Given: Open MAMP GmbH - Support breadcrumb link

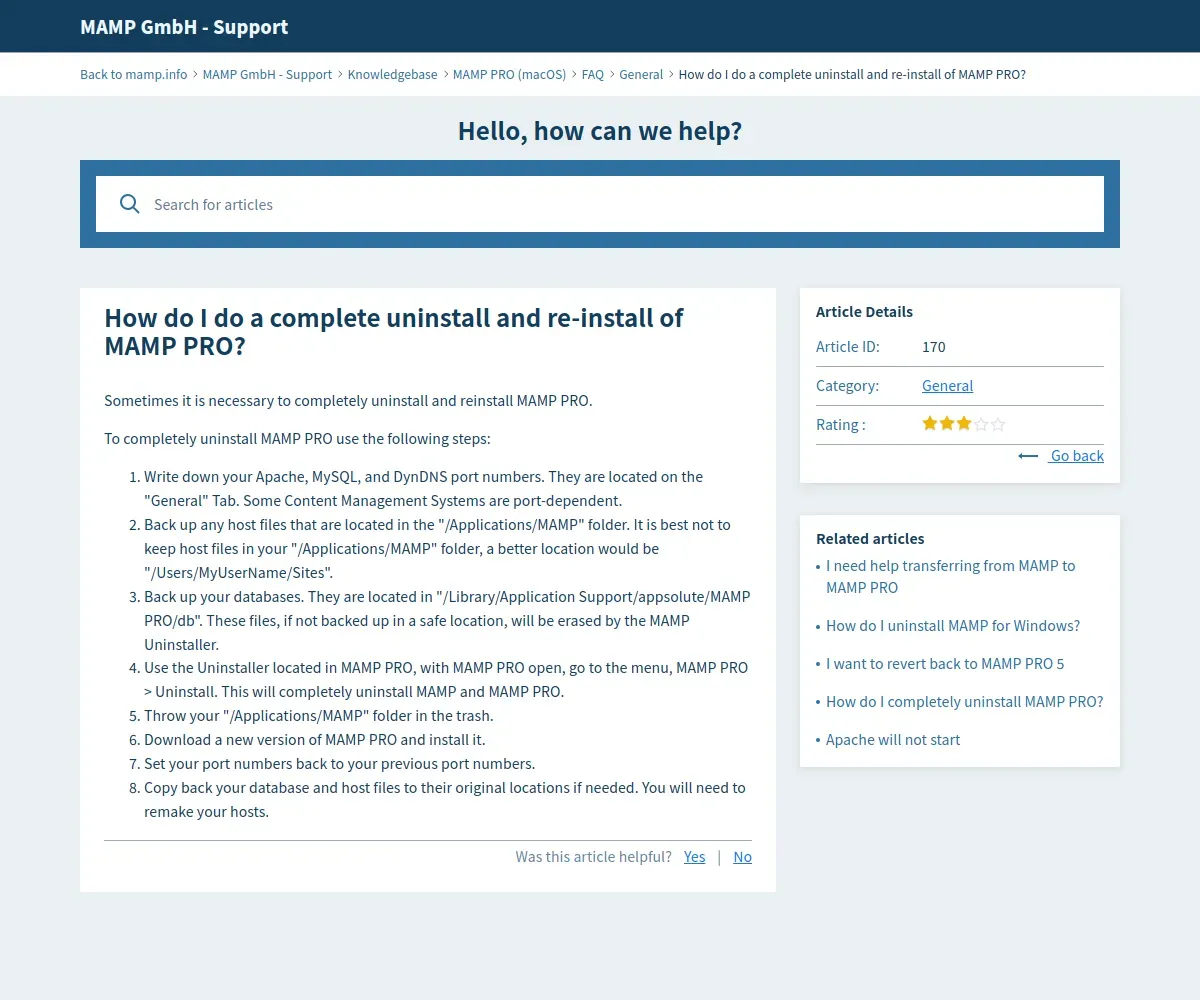Looking at the screenshot, I should click(267, 74).
